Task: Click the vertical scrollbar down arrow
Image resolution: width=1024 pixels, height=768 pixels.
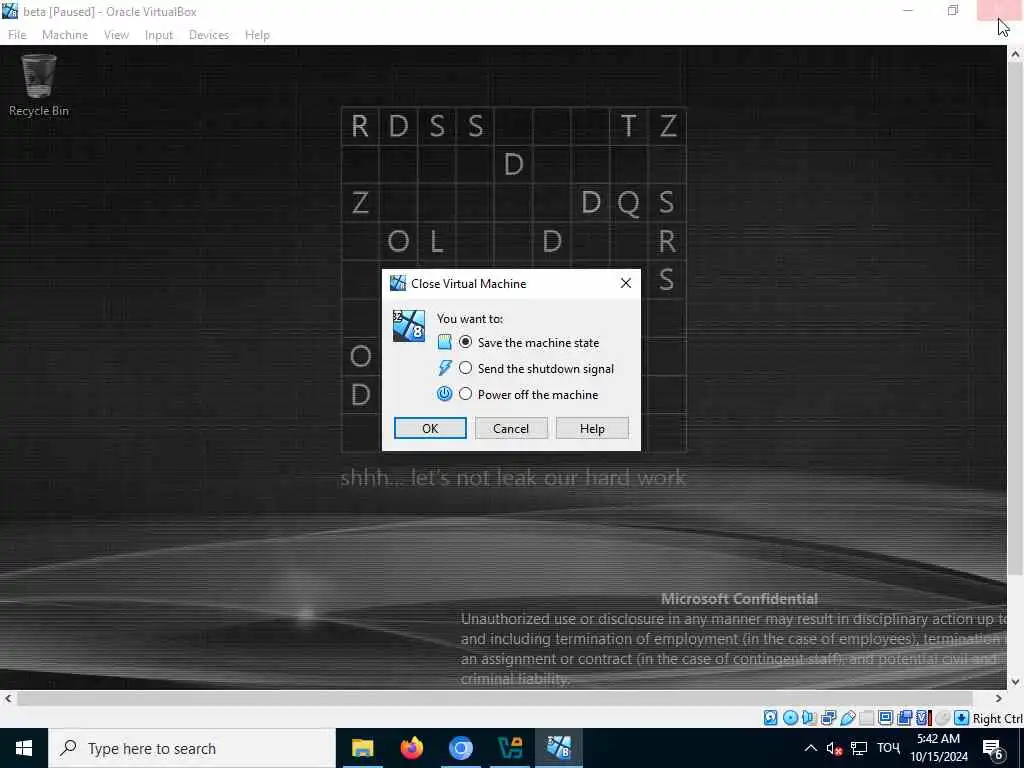Action: point(1015,682)
